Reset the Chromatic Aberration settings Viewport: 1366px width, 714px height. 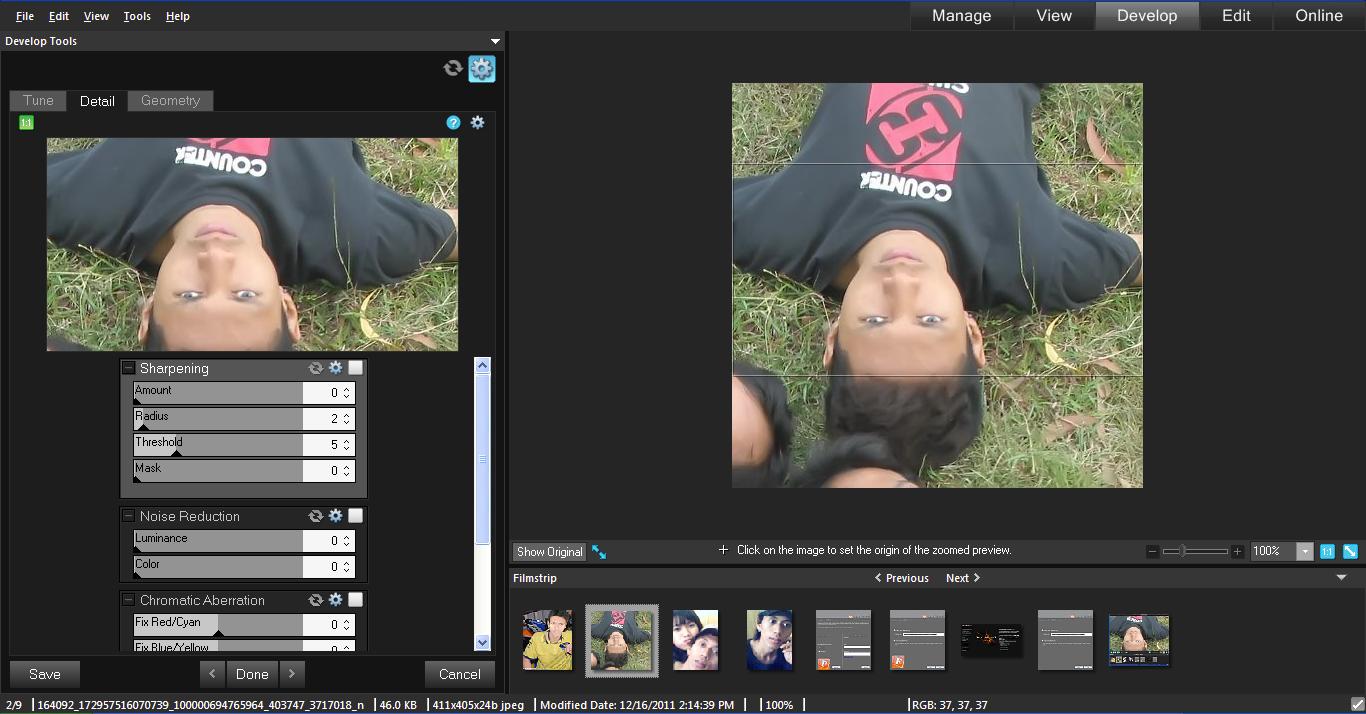click(315, 600)
